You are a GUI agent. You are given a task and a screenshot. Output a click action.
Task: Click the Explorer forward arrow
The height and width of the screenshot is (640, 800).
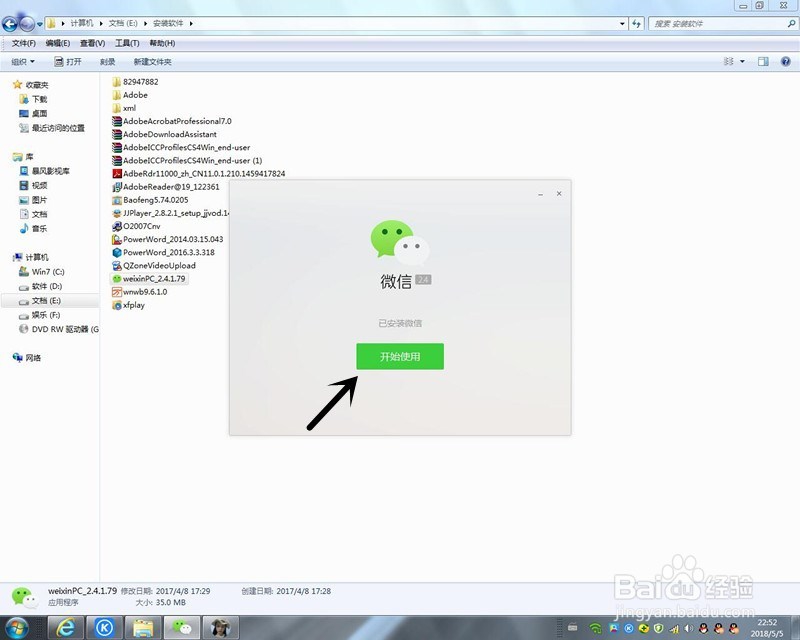tap(27, 23)
